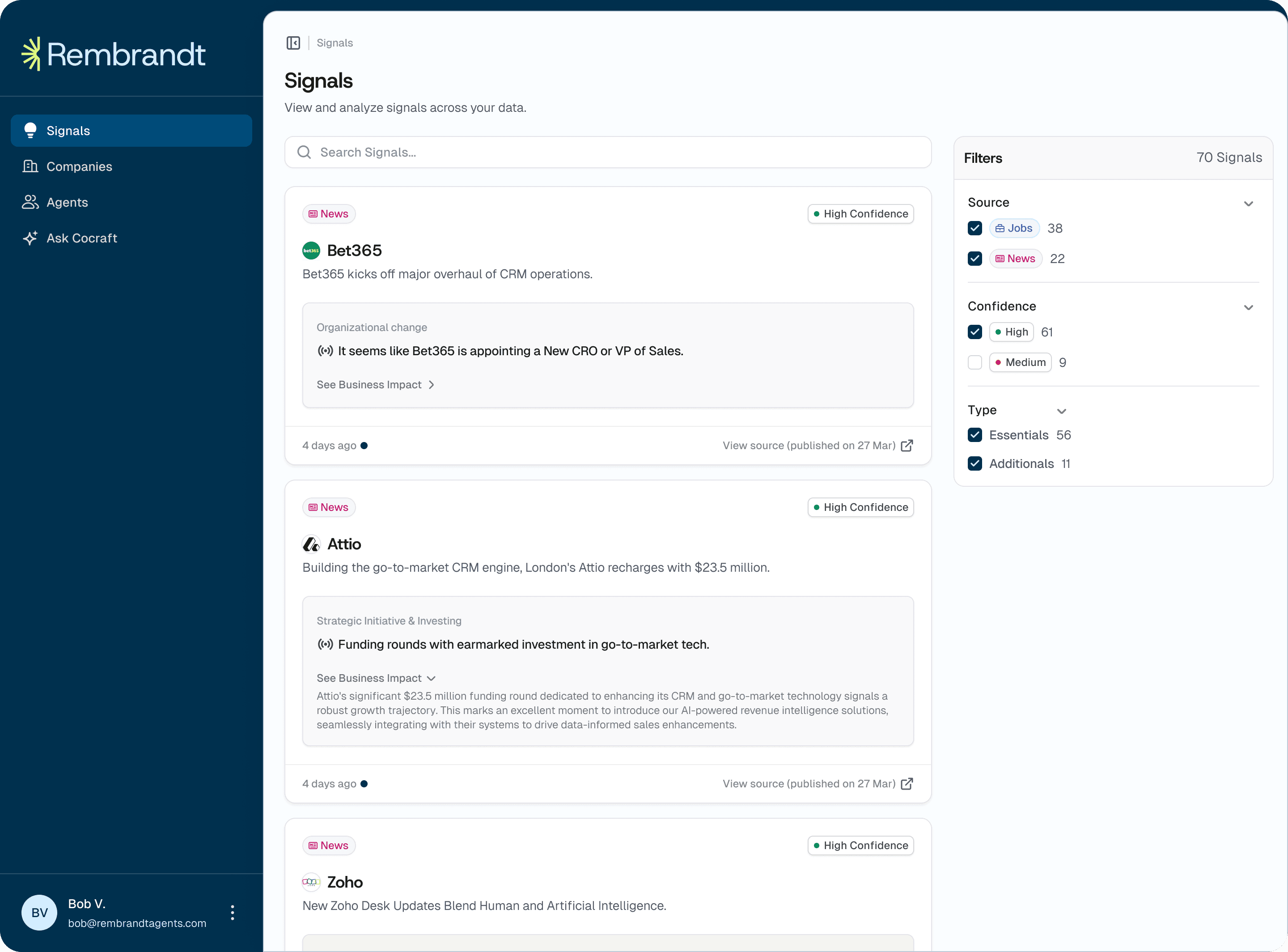
Task: Expand See Business Impact on Bet365 card
Action: pyautogui.click(x=376, y=384)
